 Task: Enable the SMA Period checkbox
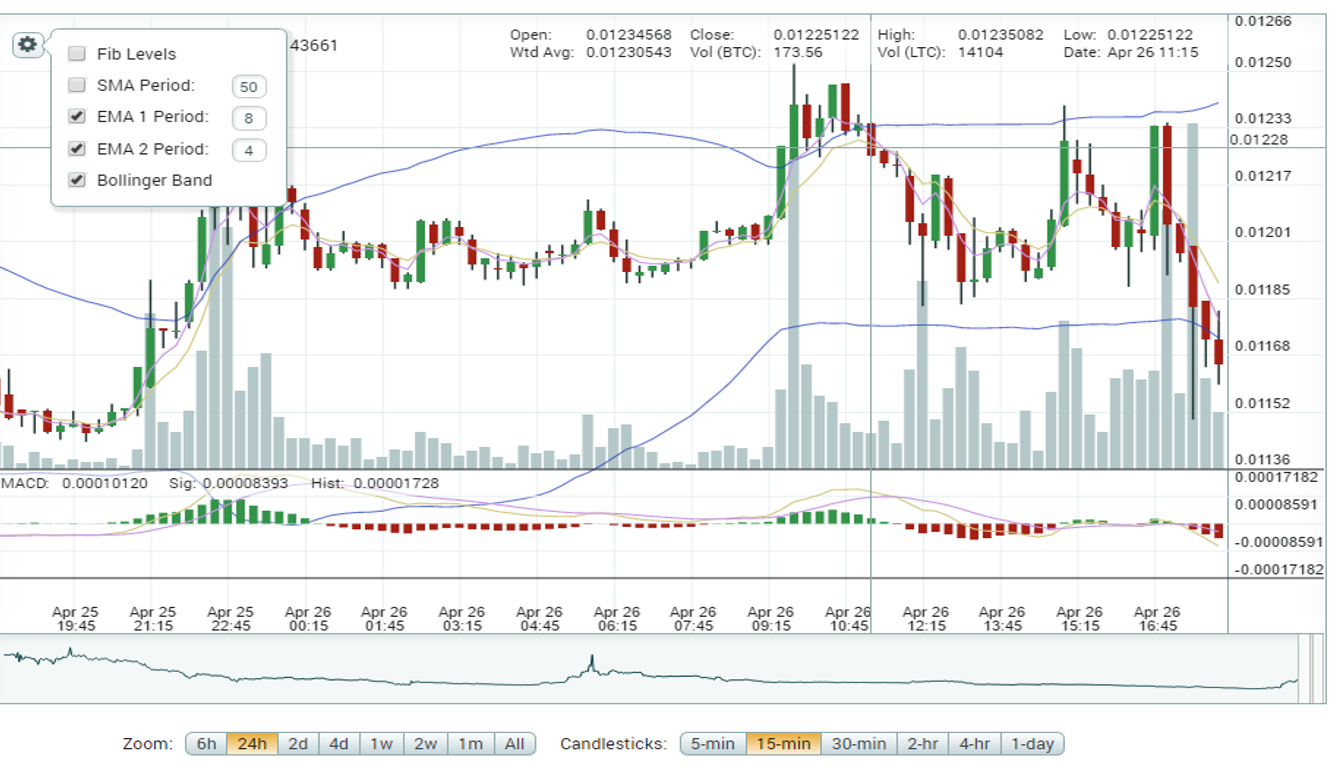pyautogui.click(x=77, y=86)
